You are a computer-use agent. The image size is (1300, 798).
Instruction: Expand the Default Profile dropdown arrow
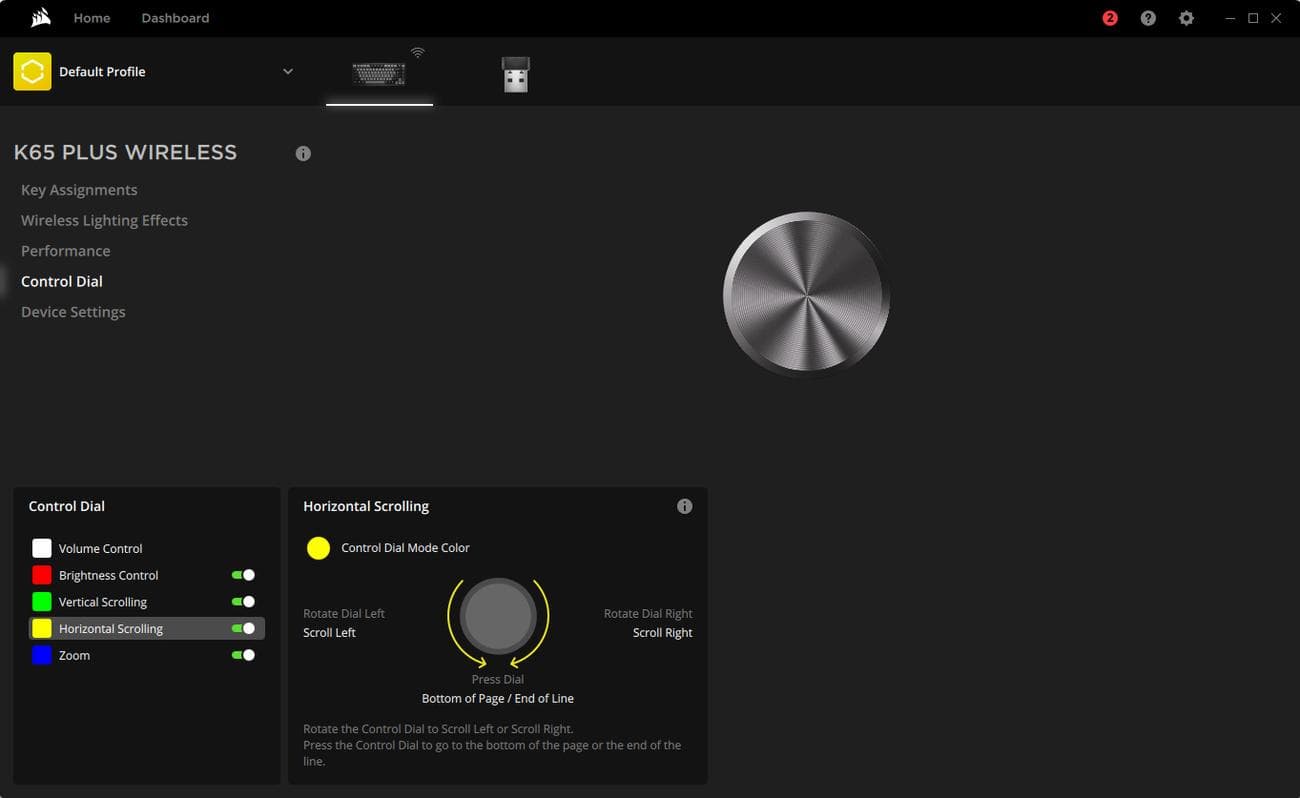(x=288, y=72)
